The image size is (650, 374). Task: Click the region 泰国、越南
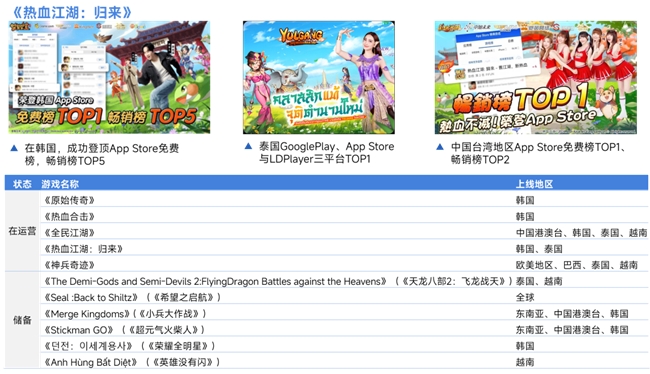539,281
